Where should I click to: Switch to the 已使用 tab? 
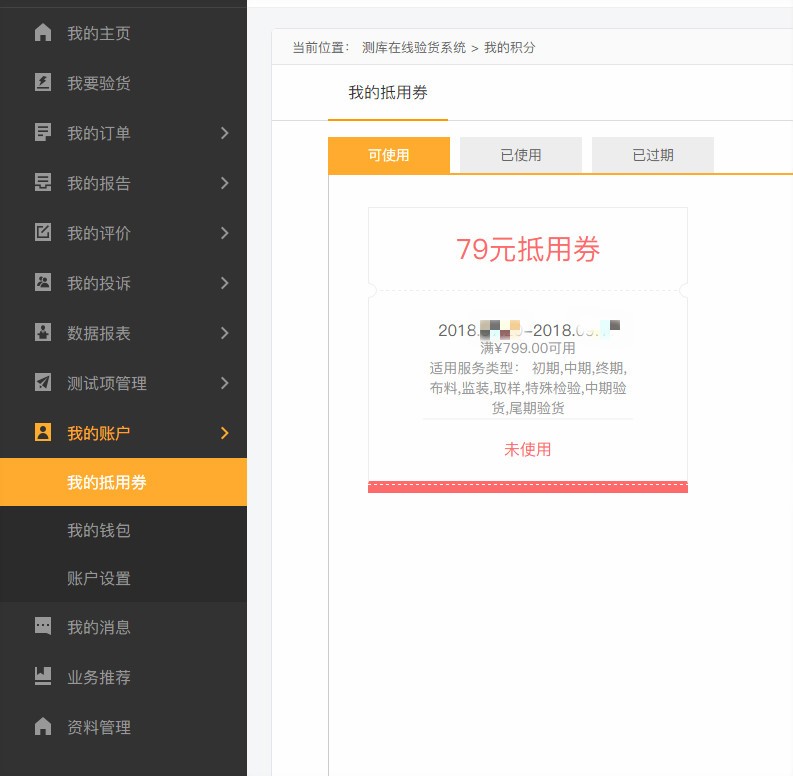[x=520, y=155]
